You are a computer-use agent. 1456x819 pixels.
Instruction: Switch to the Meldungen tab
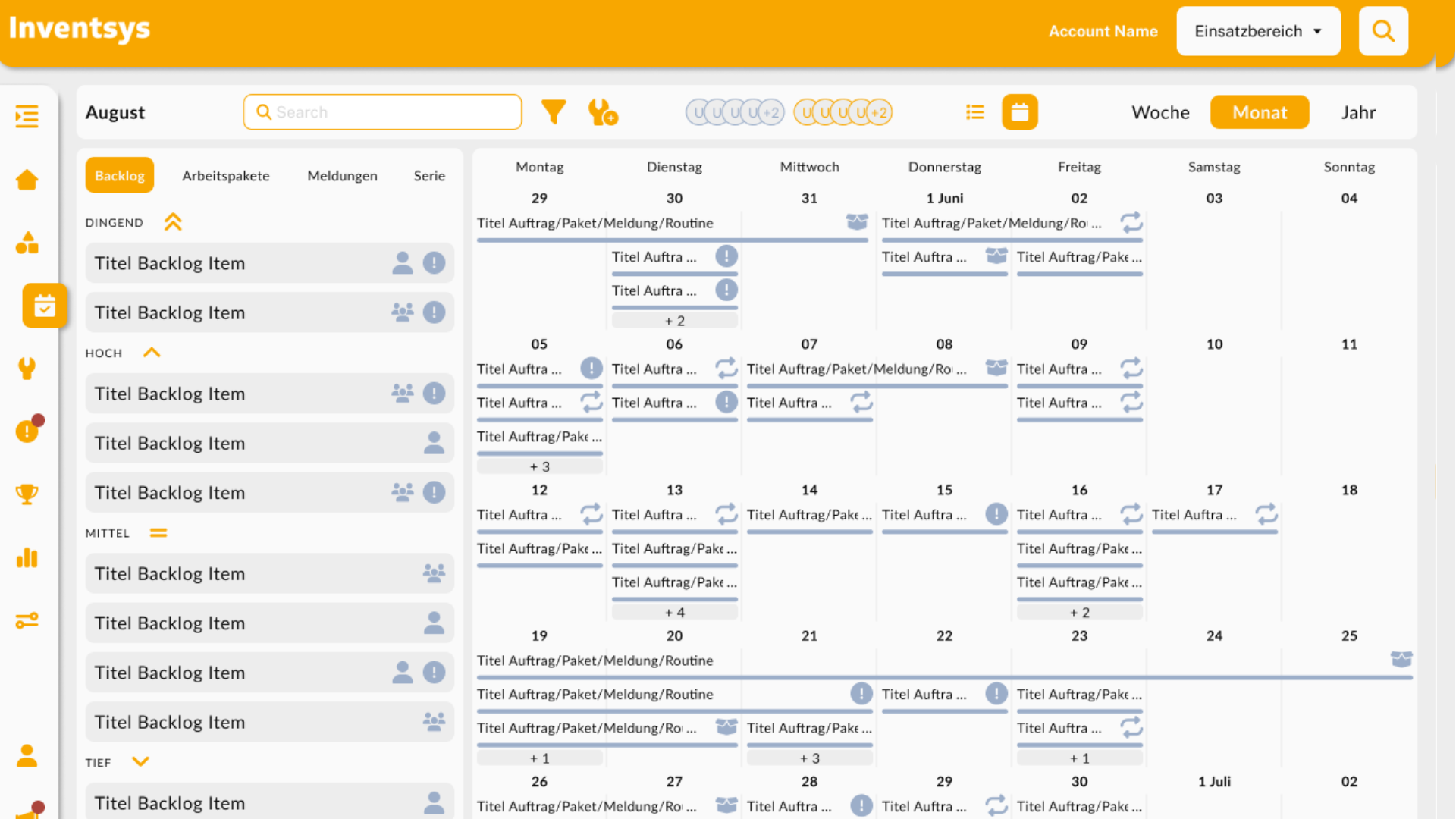coord(342,176)
